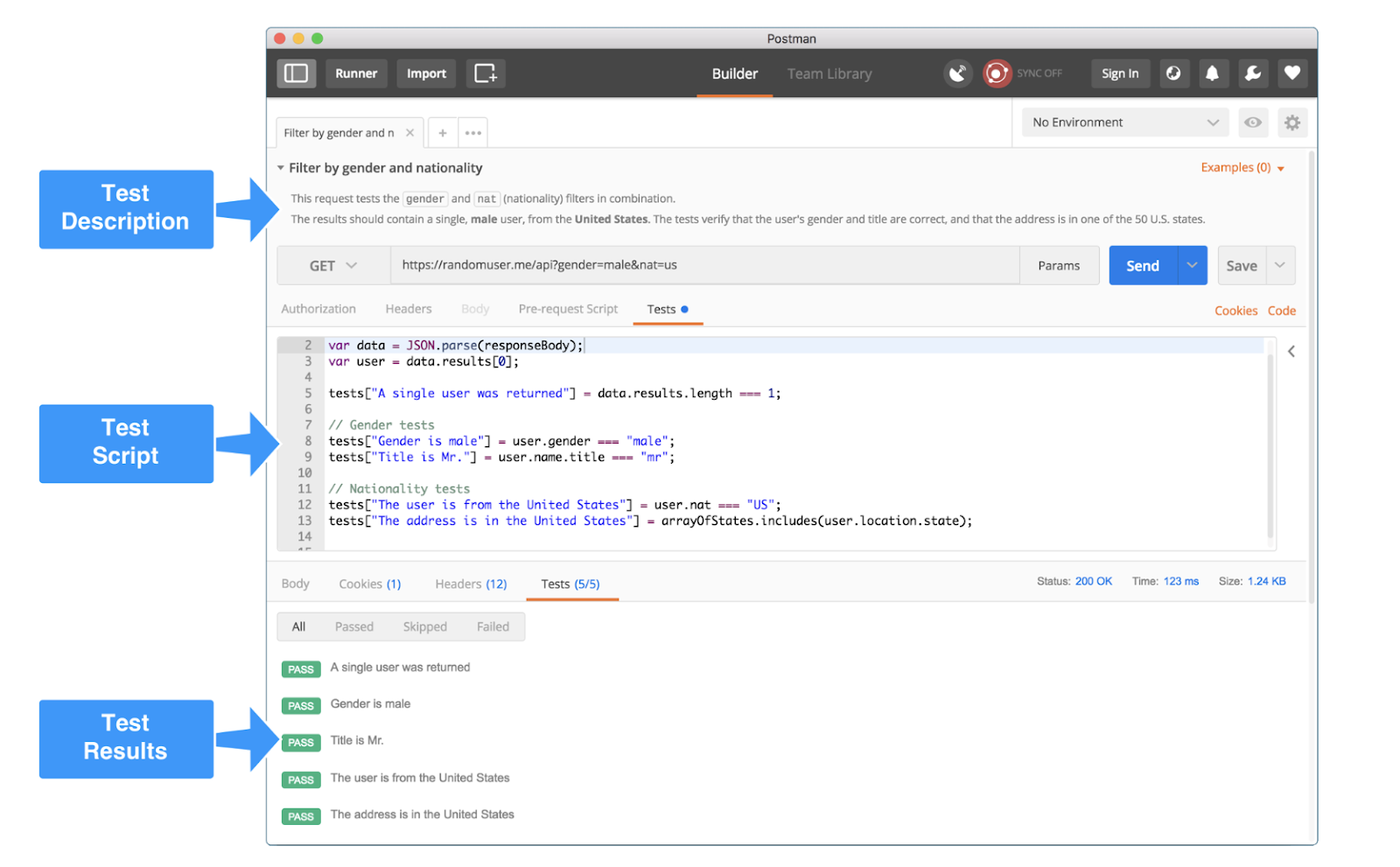This screenshot has width=1400, height=867.
Task: Filter test results by Passed
Action: point(354,626)
